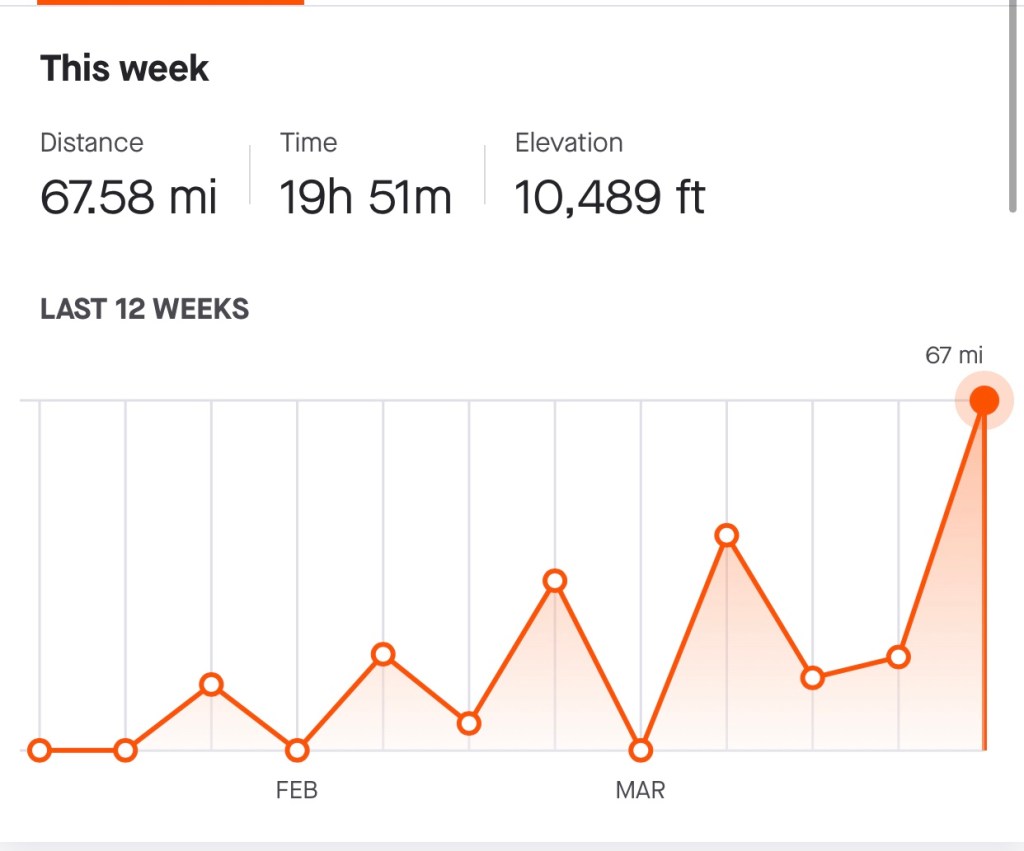Select the fifth week's data point
The image size is (1024, 851).
(x=383, y=655)
